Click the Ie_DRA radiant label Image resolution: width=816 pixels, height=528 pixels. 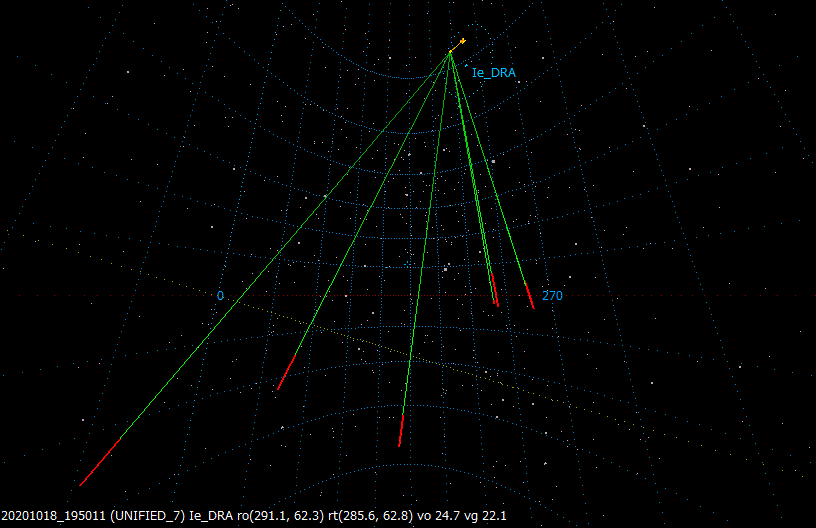click(493, 73)
